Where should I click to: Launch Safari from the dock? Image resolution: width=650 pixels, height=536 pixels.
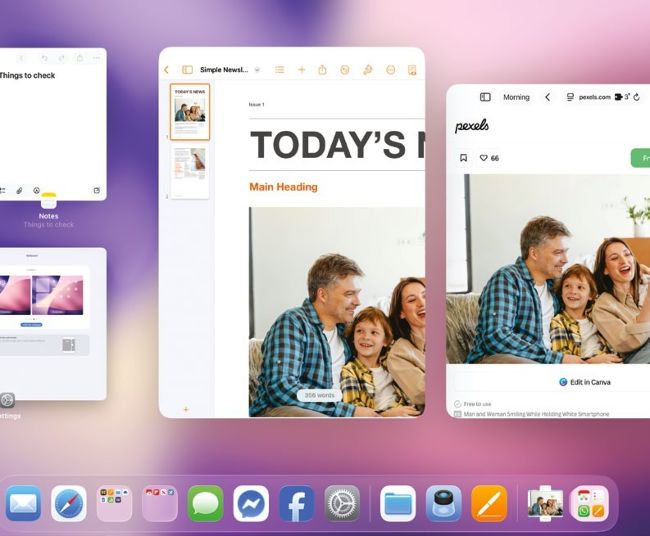69,503
